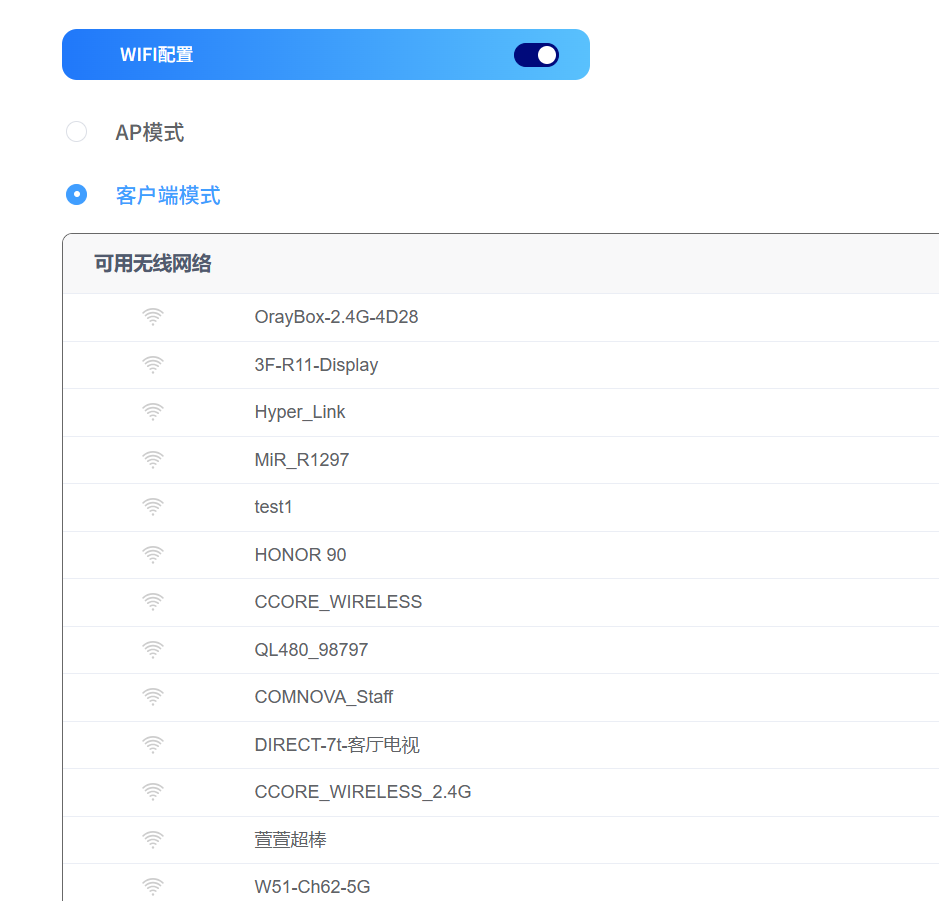Image resolution: width=939 pixels, height=901 pixels.
Task: Click the 客户端模式 label text
Action: tap(168, 195)
